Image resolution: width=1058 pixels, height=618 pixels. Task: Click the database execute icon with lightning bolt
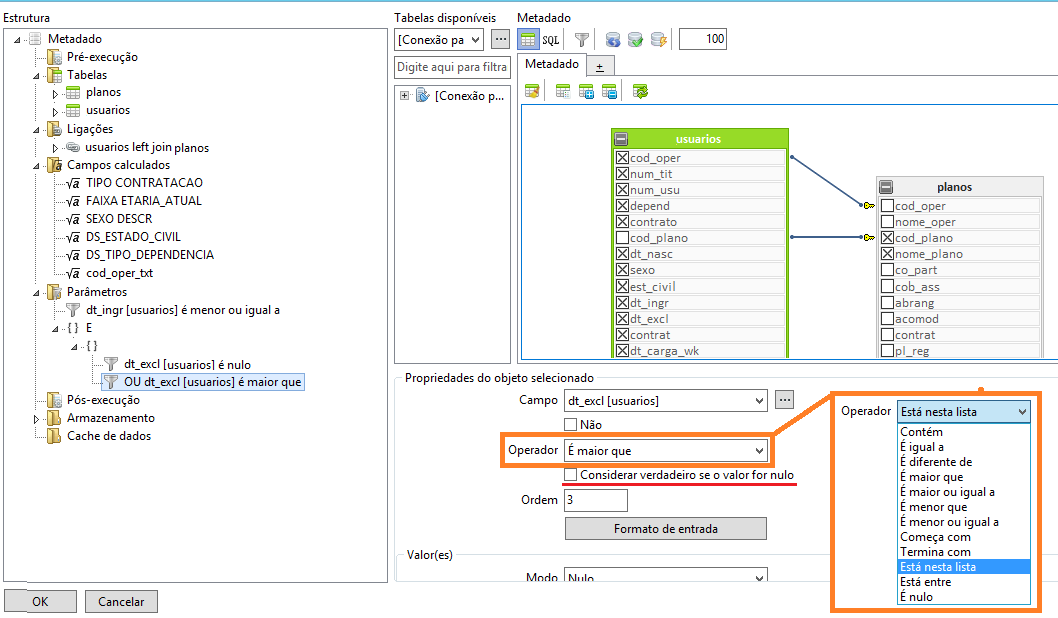(659, 40)
